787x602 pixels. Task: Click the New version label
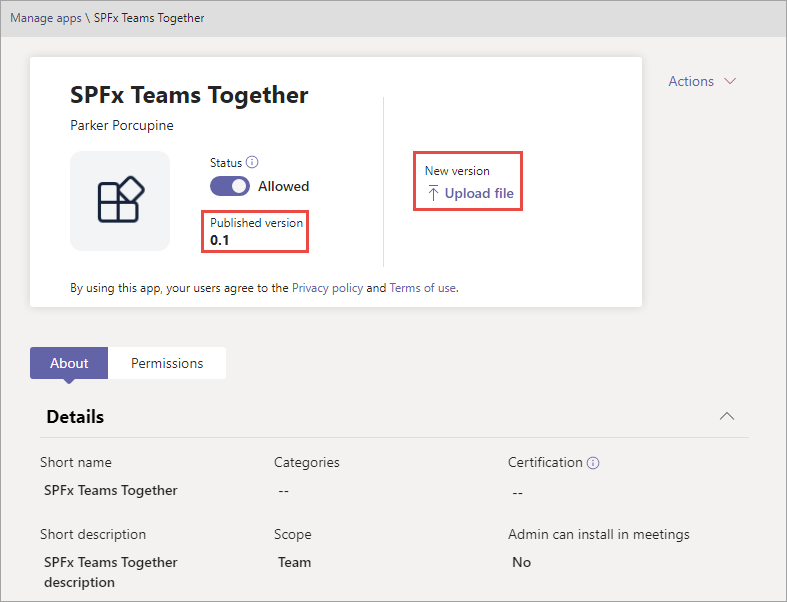(x=457, y=171)
